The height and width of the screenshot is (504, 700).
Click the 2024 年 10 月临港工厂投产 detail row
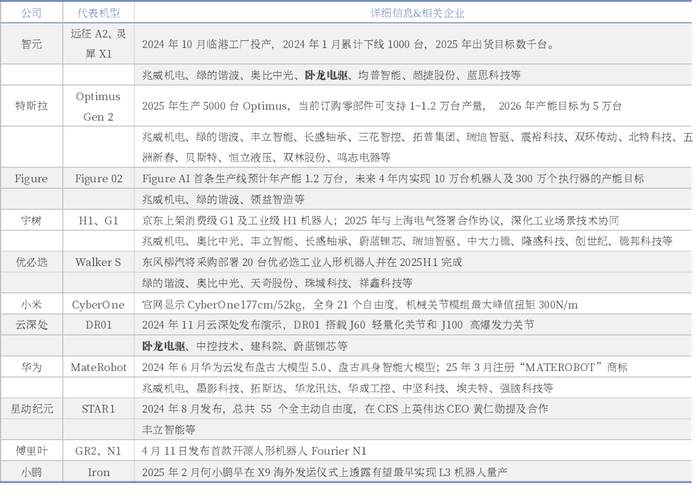[412, 44]
